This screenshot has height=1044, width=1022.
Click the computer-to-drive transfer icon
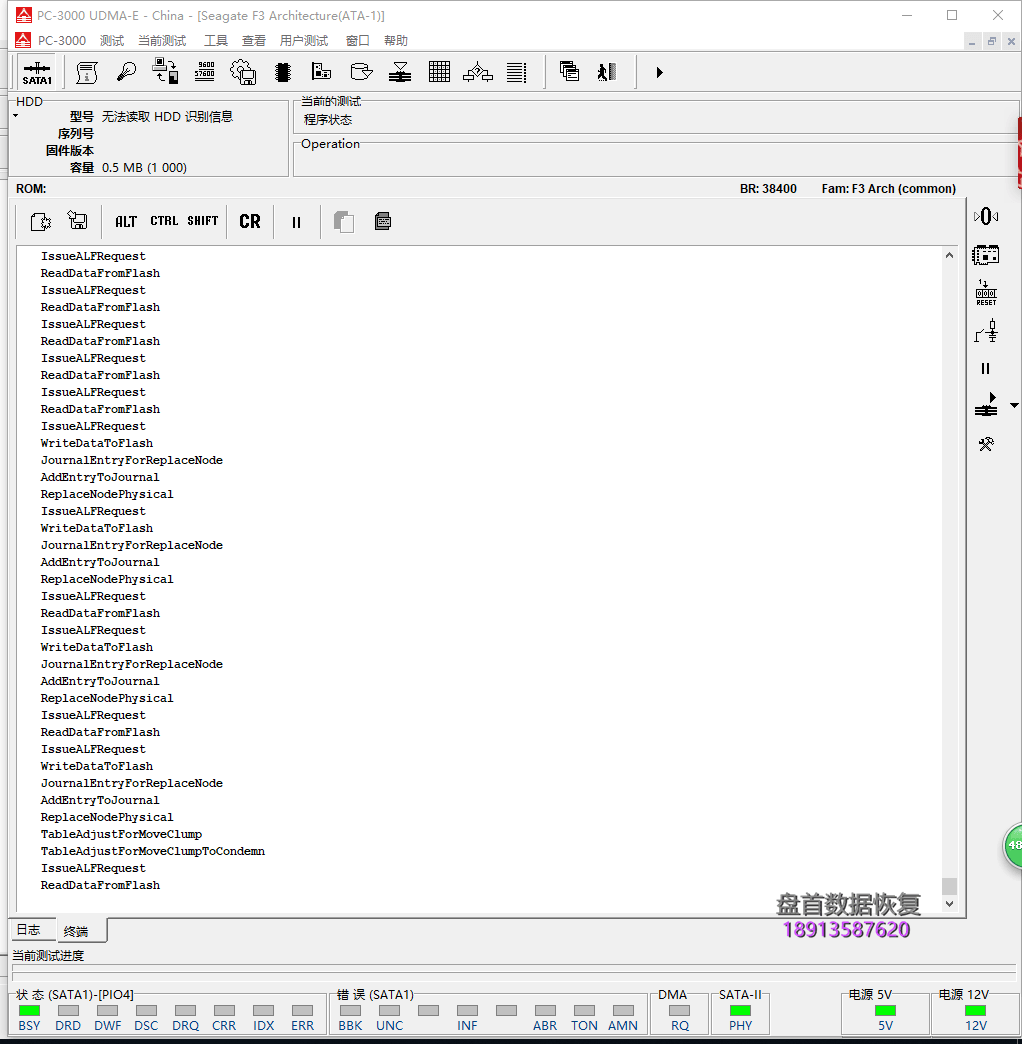[165, 71]
